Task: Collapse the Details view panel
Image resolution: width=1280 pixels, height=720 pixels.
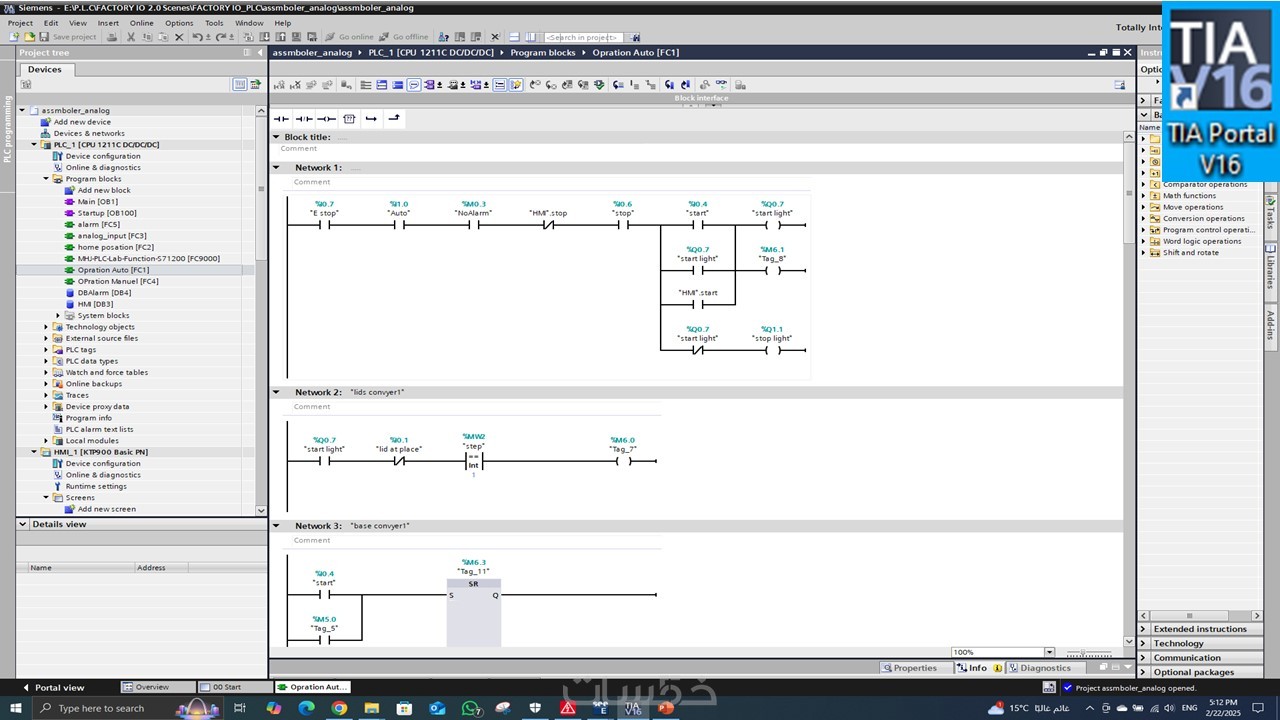Action: 24,524
